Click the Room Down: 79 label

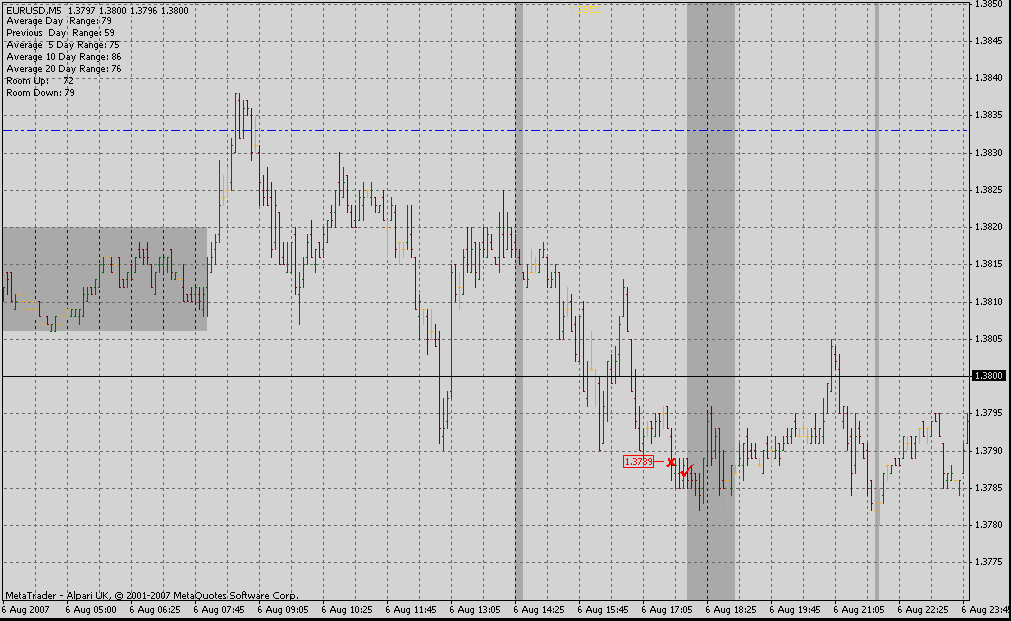(40, 93)
